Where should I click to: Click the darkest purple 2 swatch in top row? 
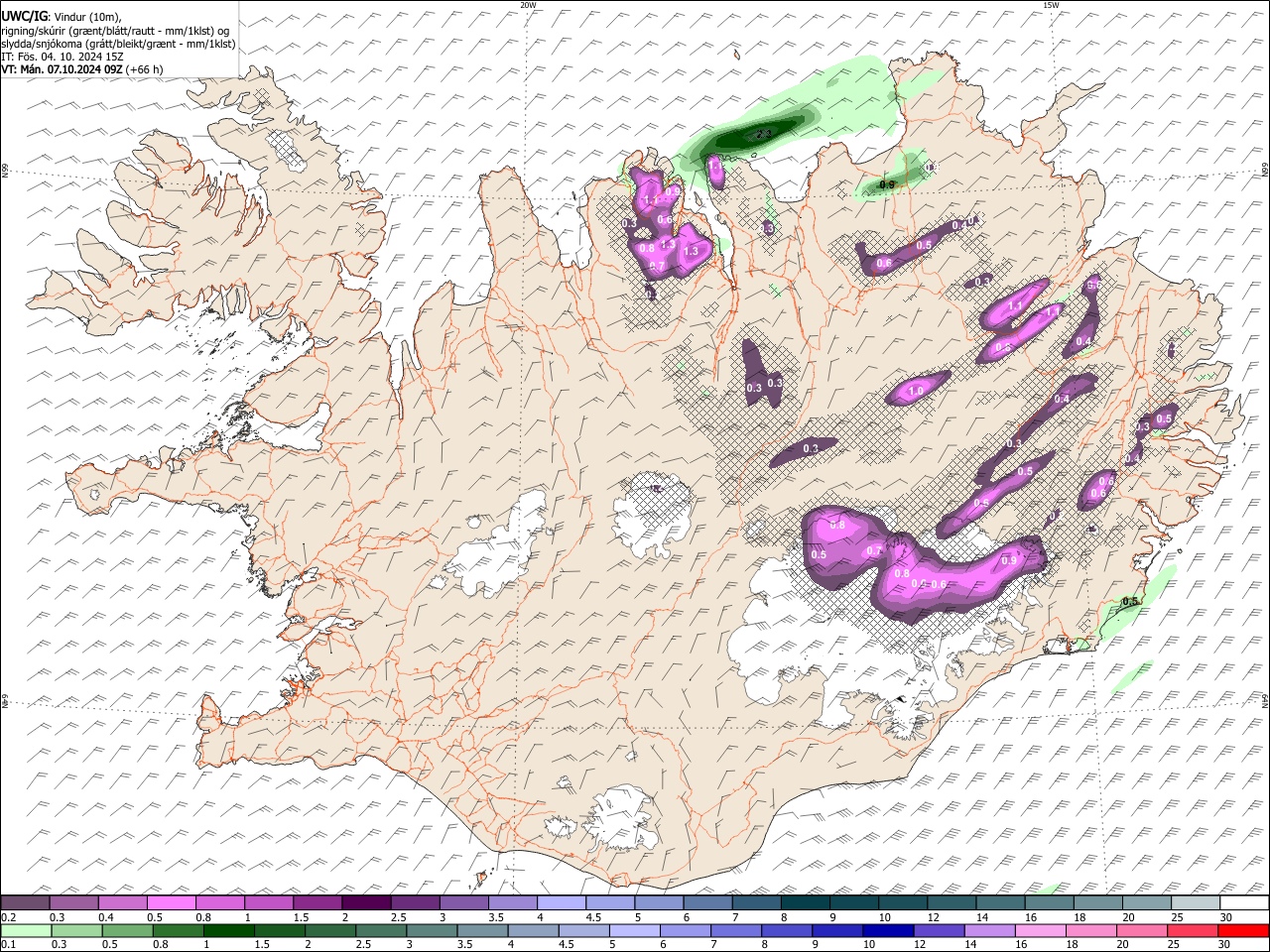click(366, 902)
